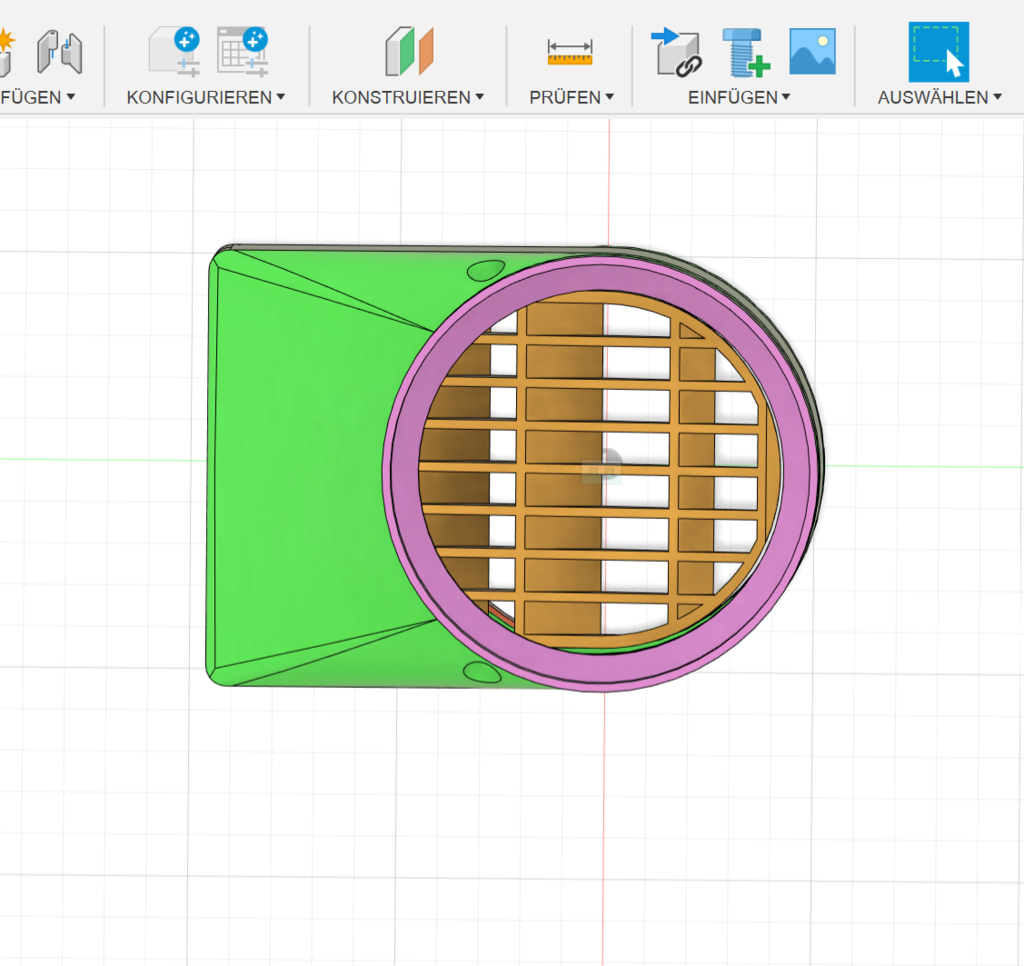Click the insert image canvas icon
The image size is (1024, 966).
point(812,51)
